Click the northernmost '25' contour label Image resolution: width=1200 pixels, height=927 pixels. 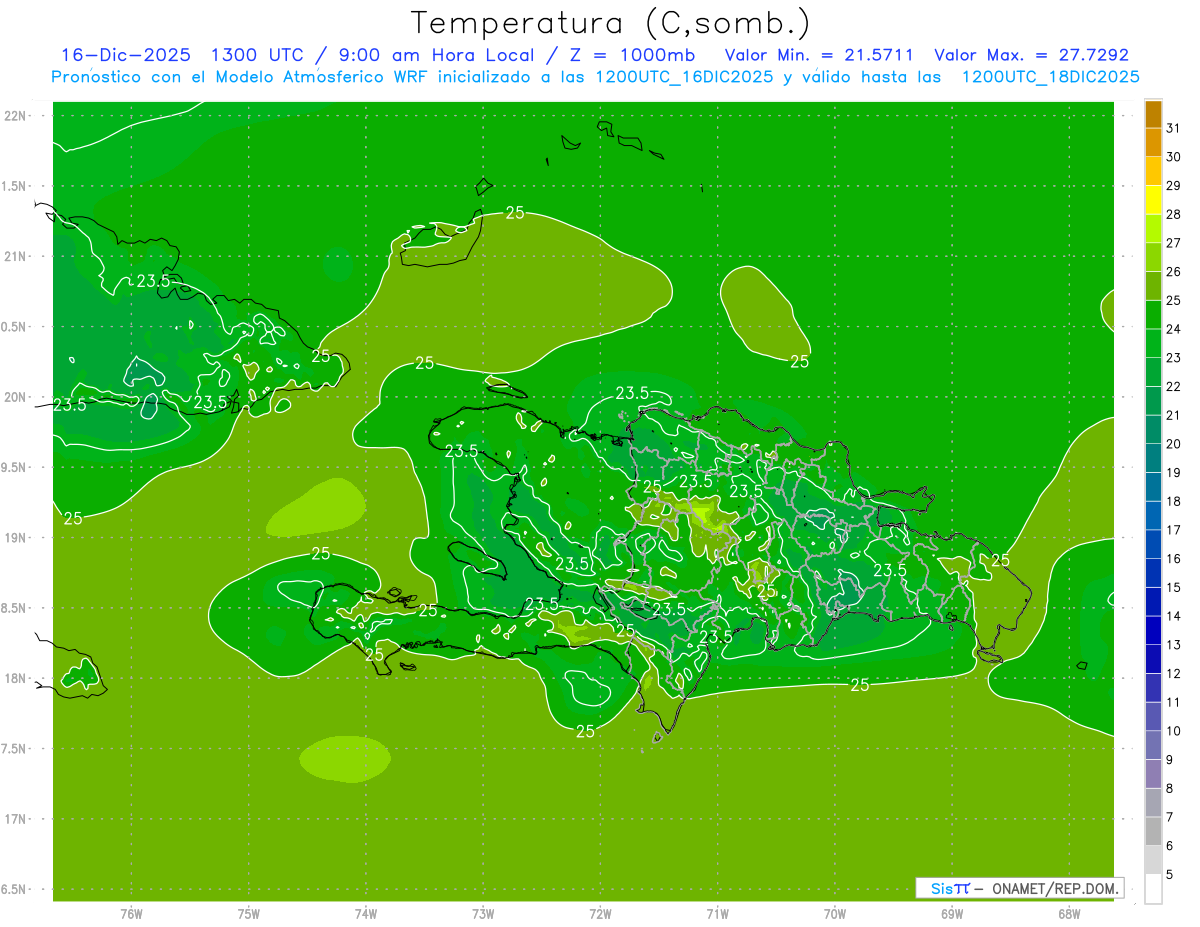pyautogui.click(x=515, y=212)
